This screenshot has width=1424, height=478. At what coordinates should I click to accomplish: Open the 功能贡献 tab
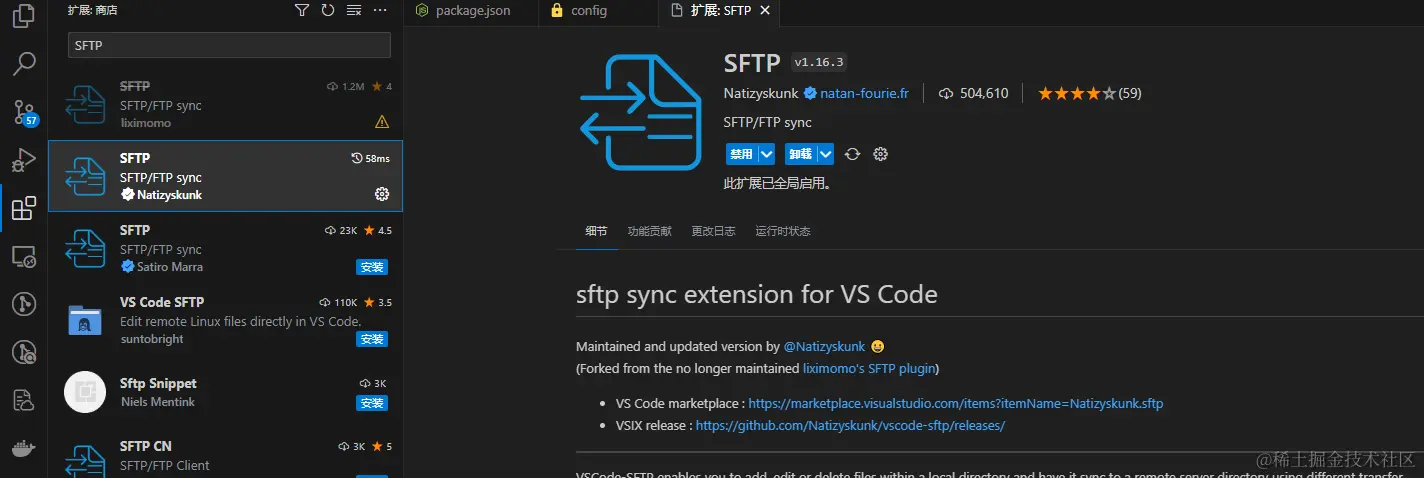649,231
